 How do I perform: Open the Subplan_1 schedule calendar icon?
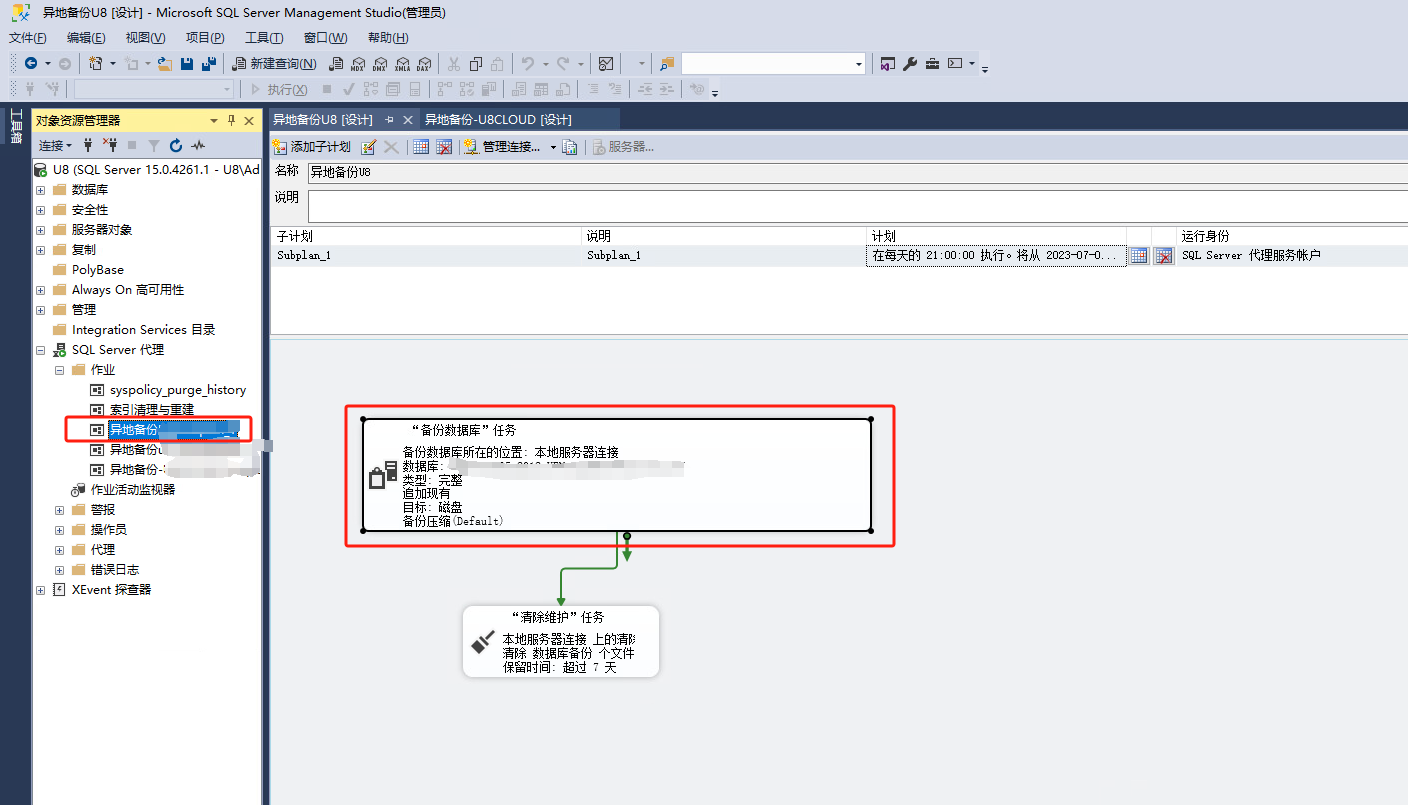pos(1138,256)
